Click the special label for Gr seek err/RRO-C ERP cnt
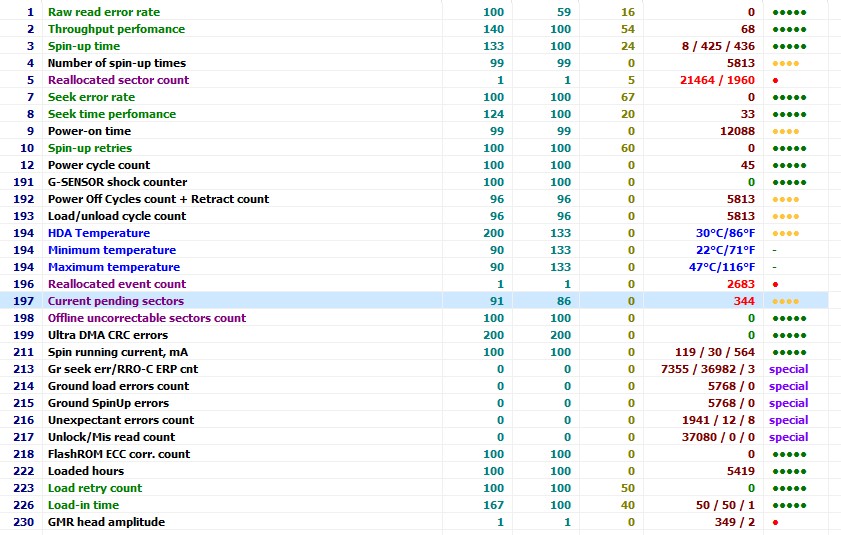 (788, 369)
